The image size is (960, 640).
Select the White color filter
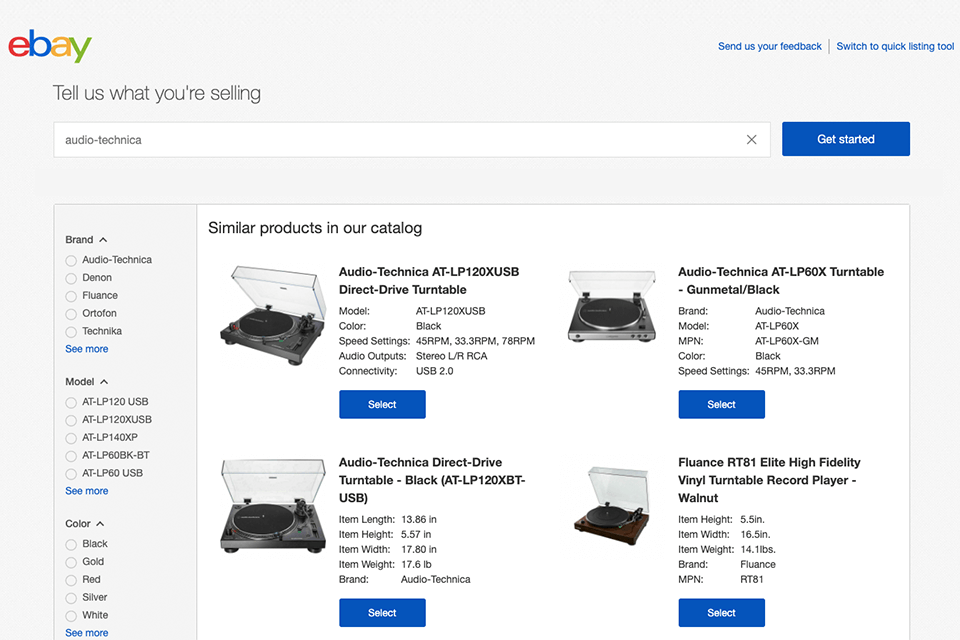pos(71,616)
